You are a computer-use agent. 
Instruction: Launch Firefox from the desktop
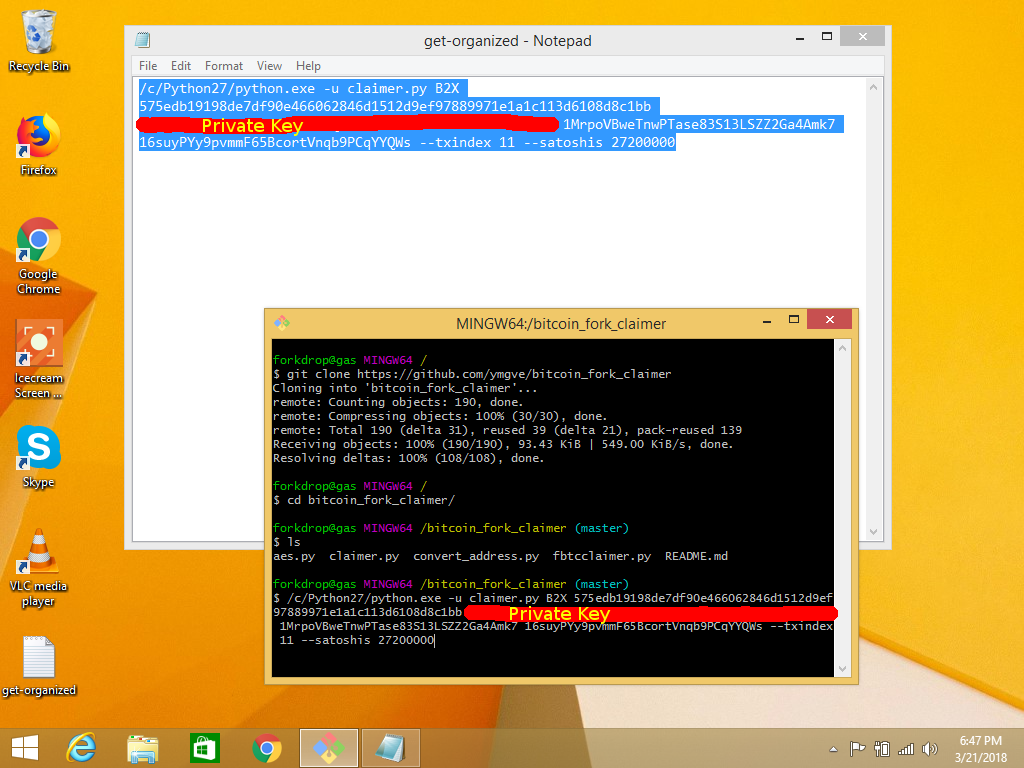[x=39, y=137]
